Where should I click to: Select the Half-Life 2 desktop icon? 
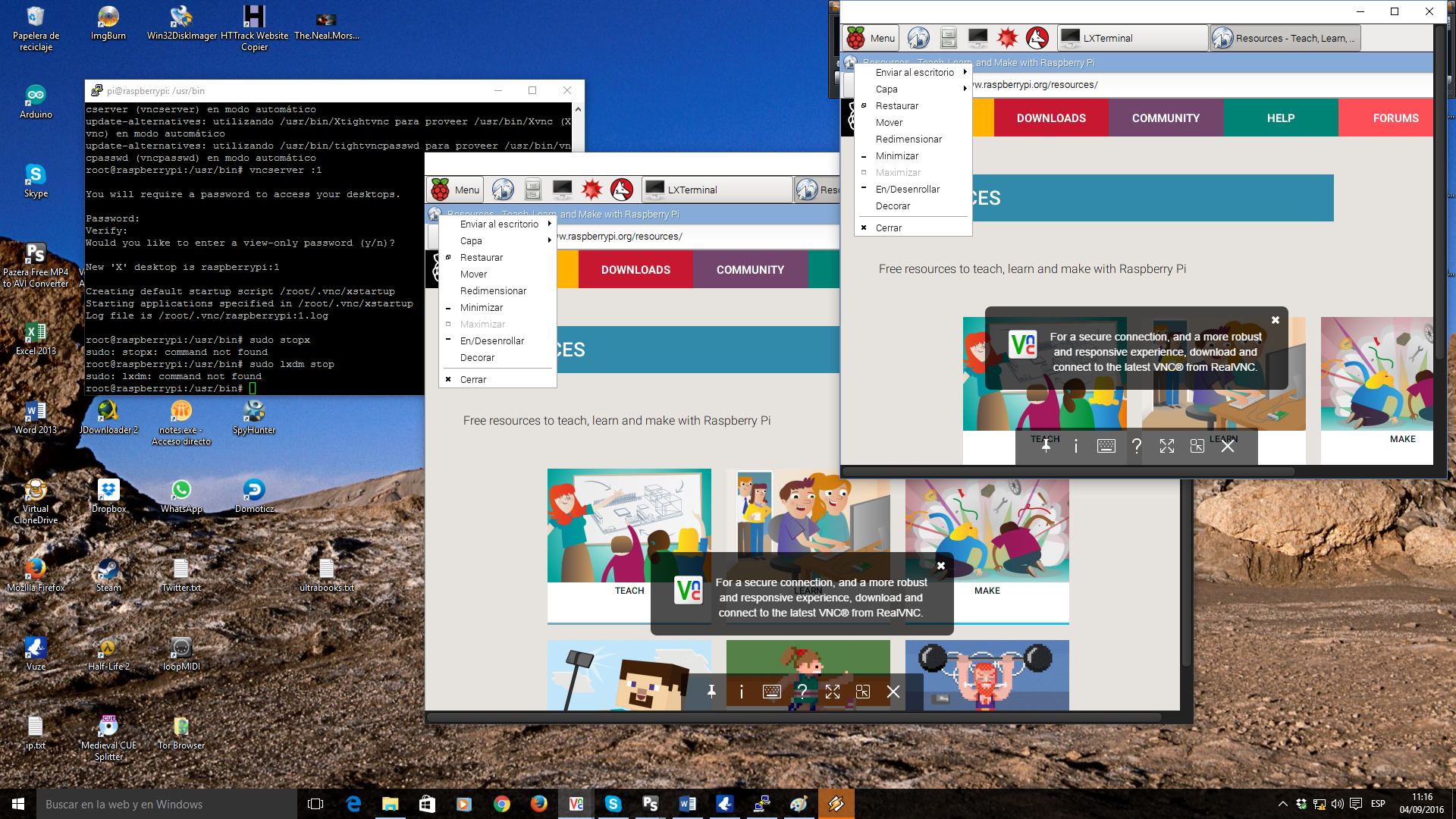pos(108,654)
